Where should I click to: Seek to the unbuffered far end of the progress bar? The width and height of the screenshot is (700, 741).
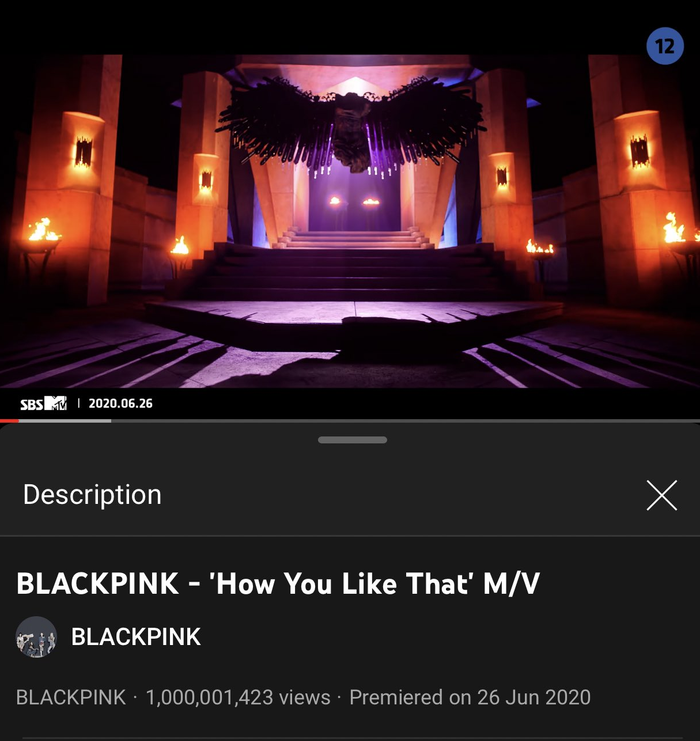tap(406, 421)
